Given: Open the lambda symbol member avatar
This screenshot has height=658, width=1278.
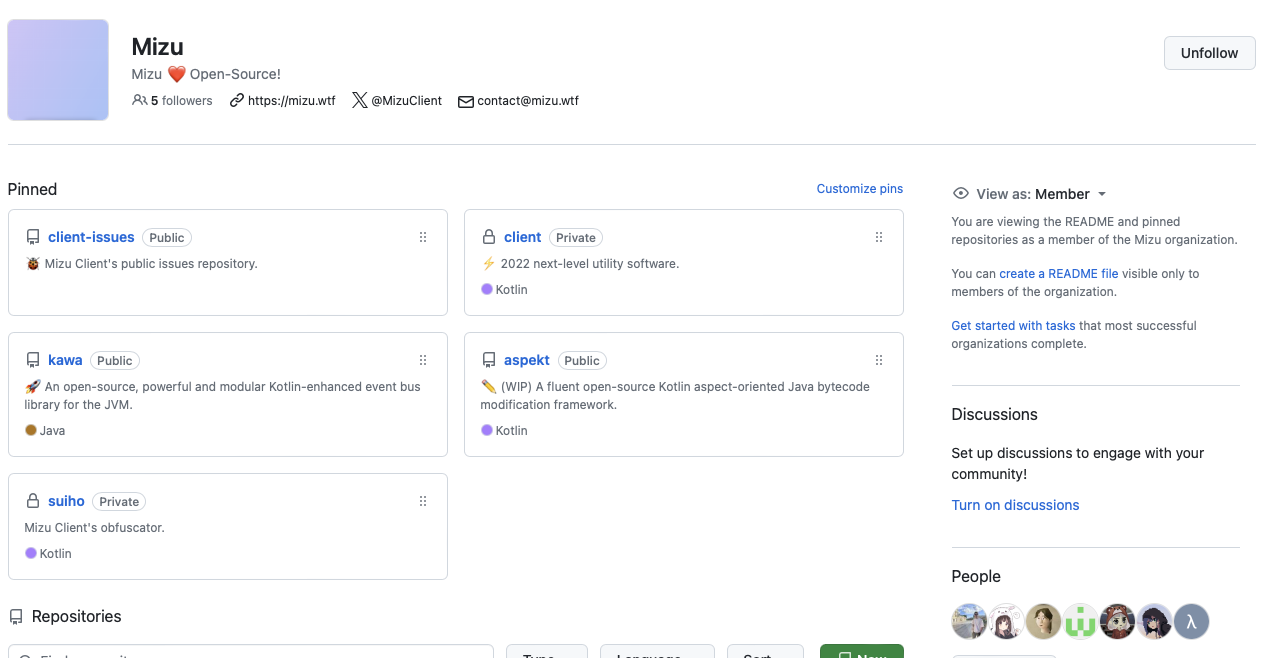Looking at the screenshot, I should click(x=1191, y=622).
